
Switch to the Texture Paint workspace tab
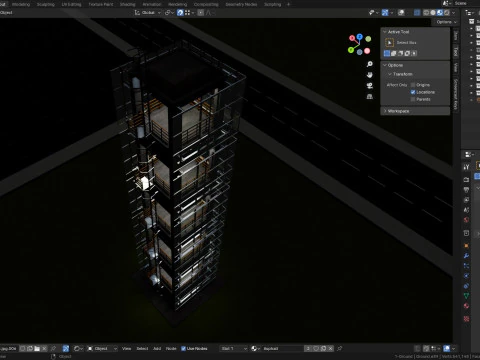click(101, 4)
